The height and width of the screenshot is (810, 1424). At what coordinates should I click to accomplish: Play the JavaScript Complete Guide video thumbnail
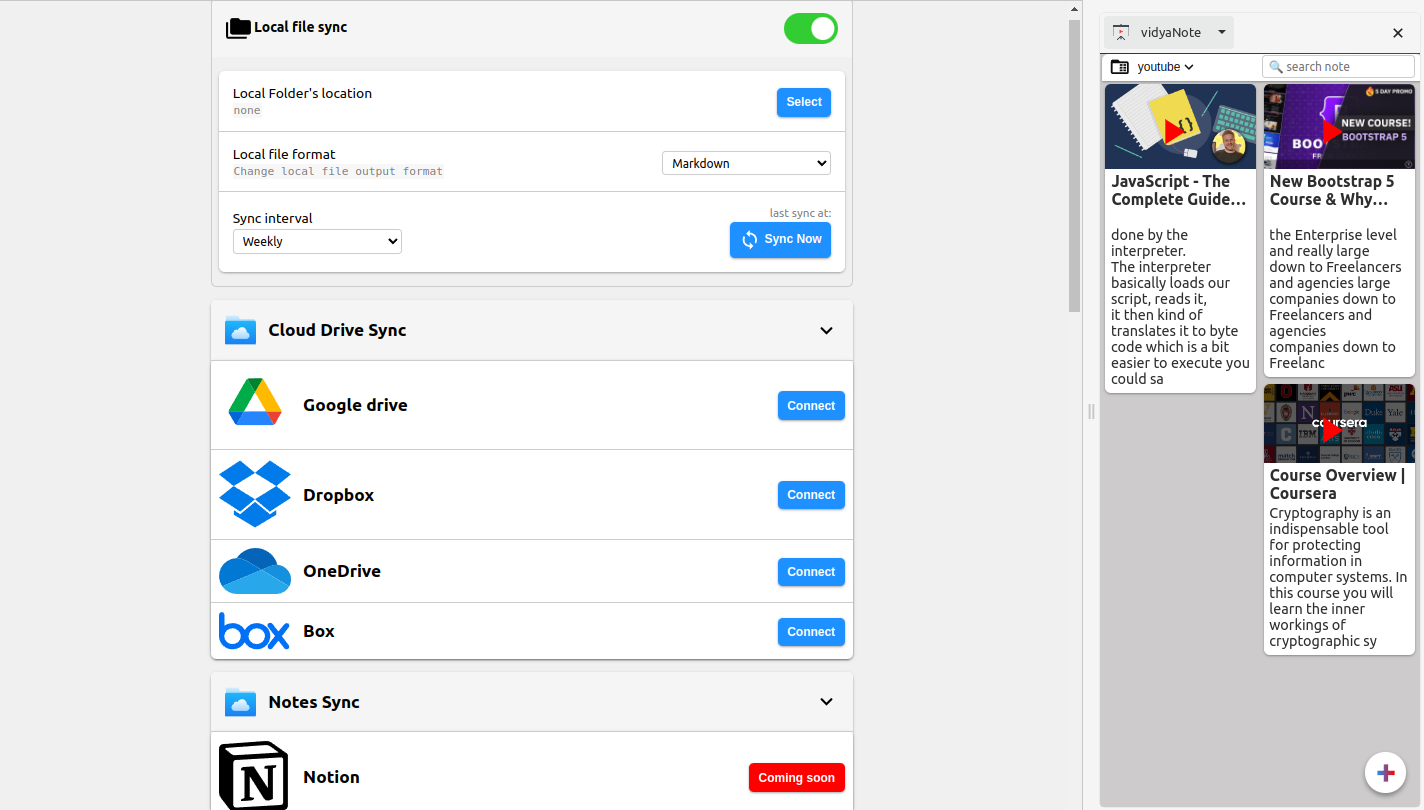[x=1180, y=127]
